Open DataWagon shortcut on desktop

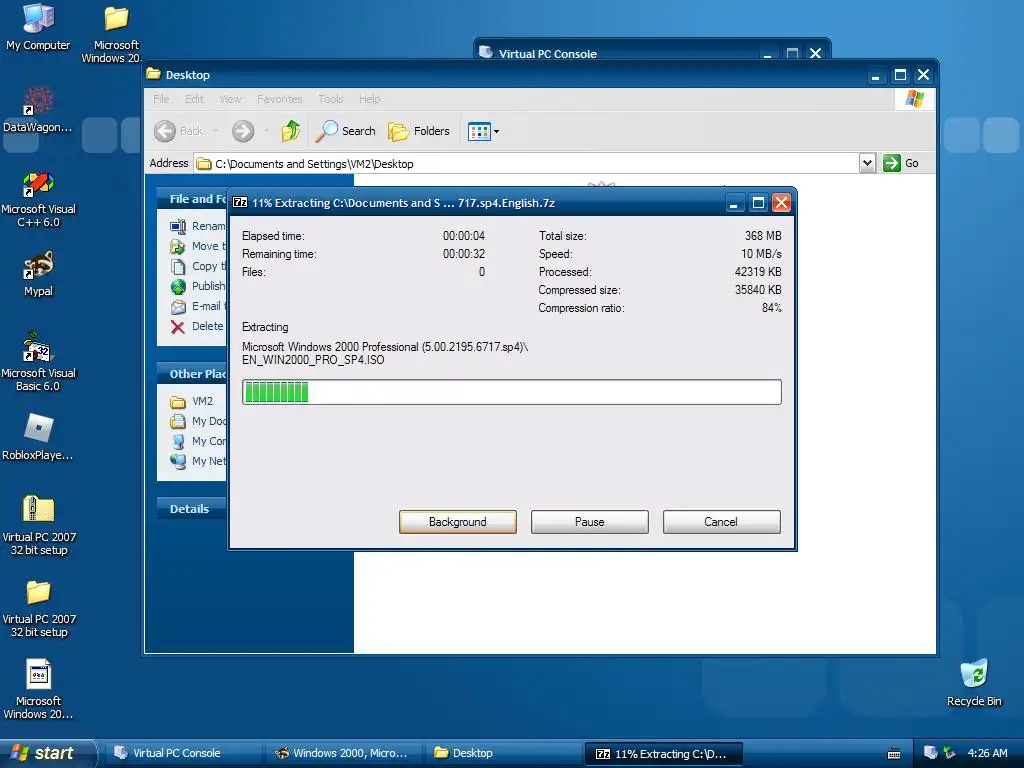click(x=38, y=109)
